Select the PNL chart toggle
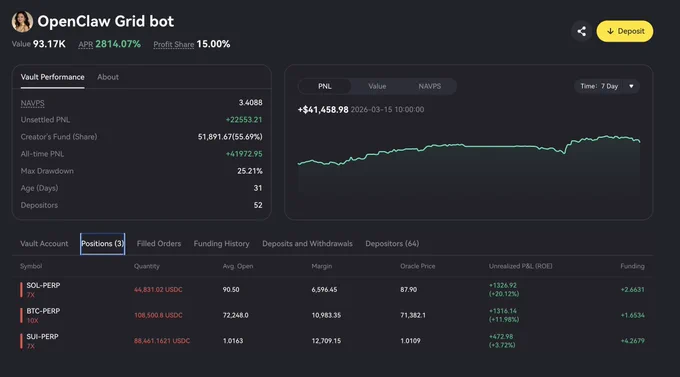The height and width of the screenshot is (377, 680). point(325,86)
